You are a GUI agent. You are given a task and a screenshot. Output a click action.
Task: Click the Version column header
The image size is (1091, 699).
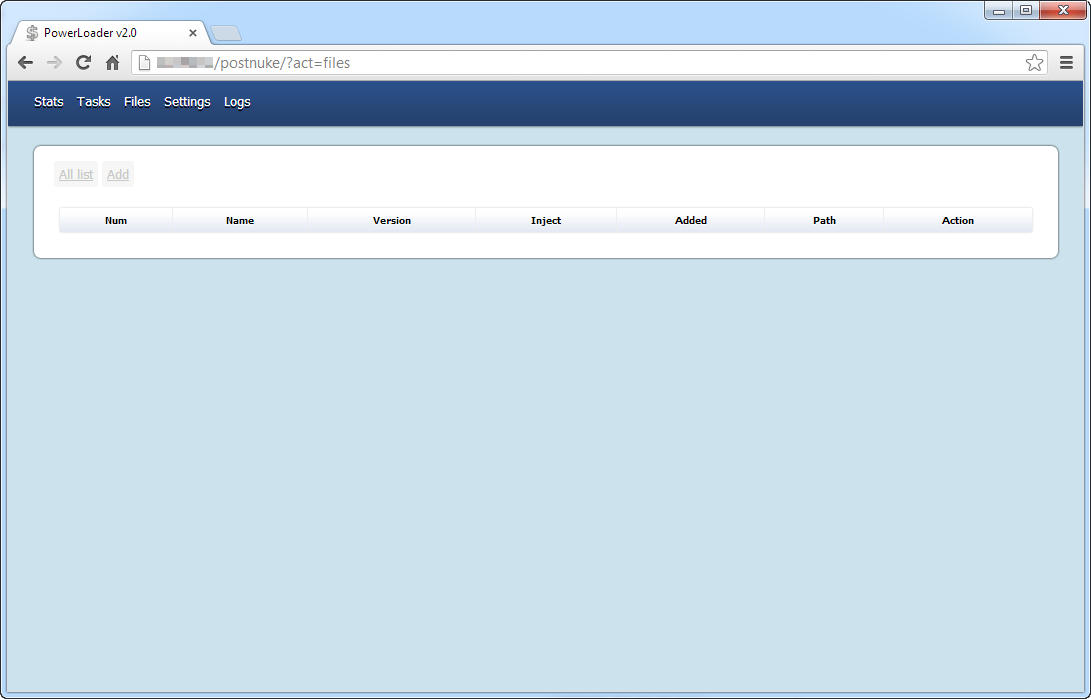[x=392, y=220]
